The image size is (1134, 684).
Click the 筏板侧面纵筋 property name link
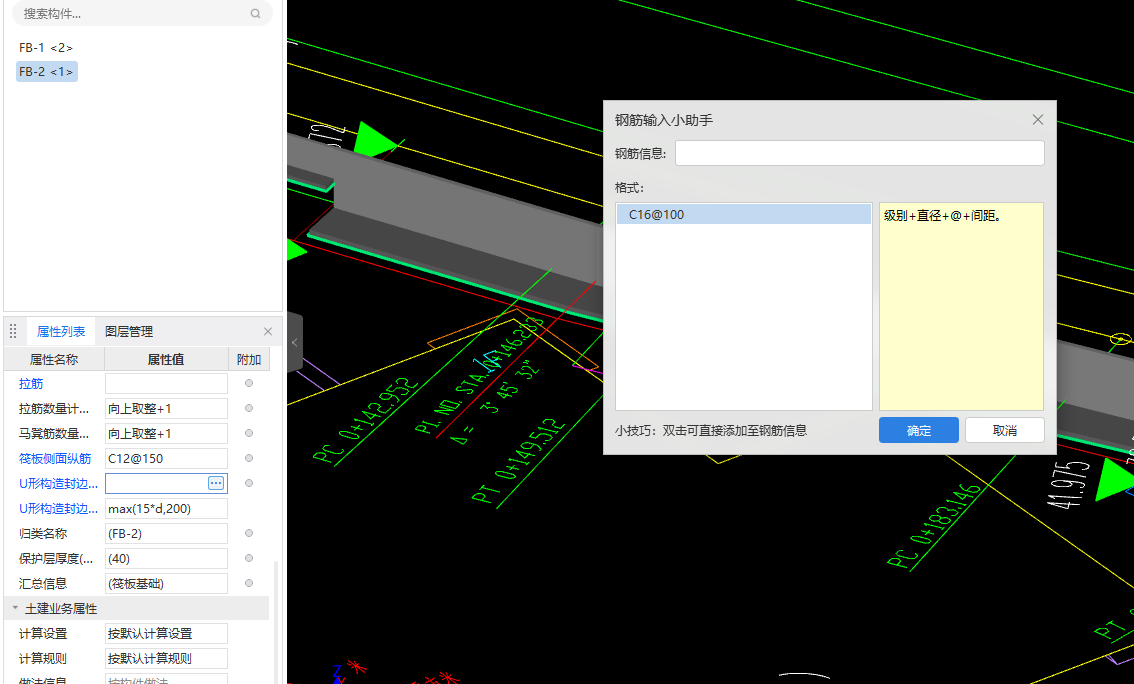point(55,458)
